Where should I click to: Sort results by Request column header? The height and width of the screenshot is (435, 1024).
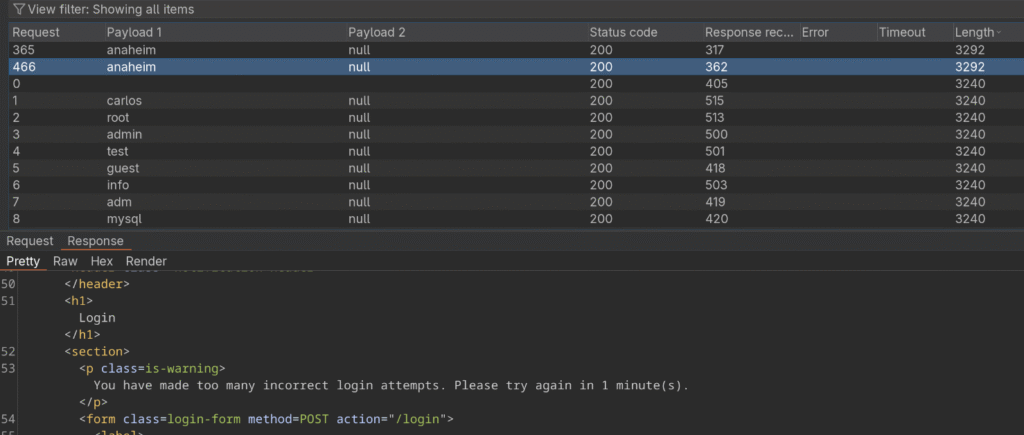click(x=36, y=32)
